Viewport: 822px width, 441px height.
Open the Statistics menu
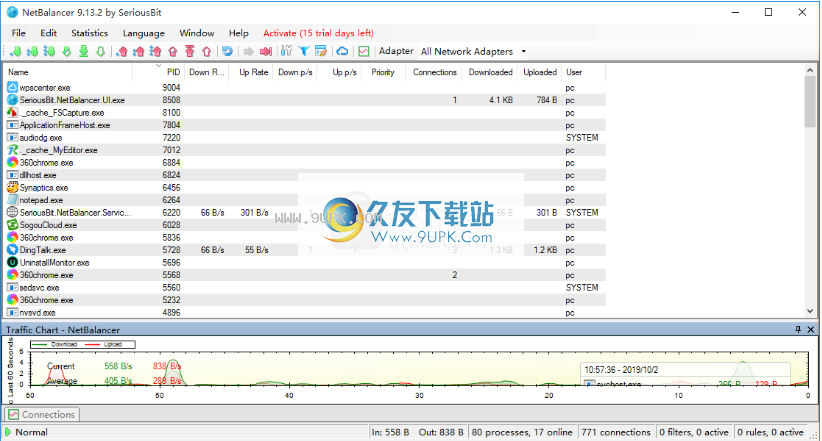click(90, 33)
